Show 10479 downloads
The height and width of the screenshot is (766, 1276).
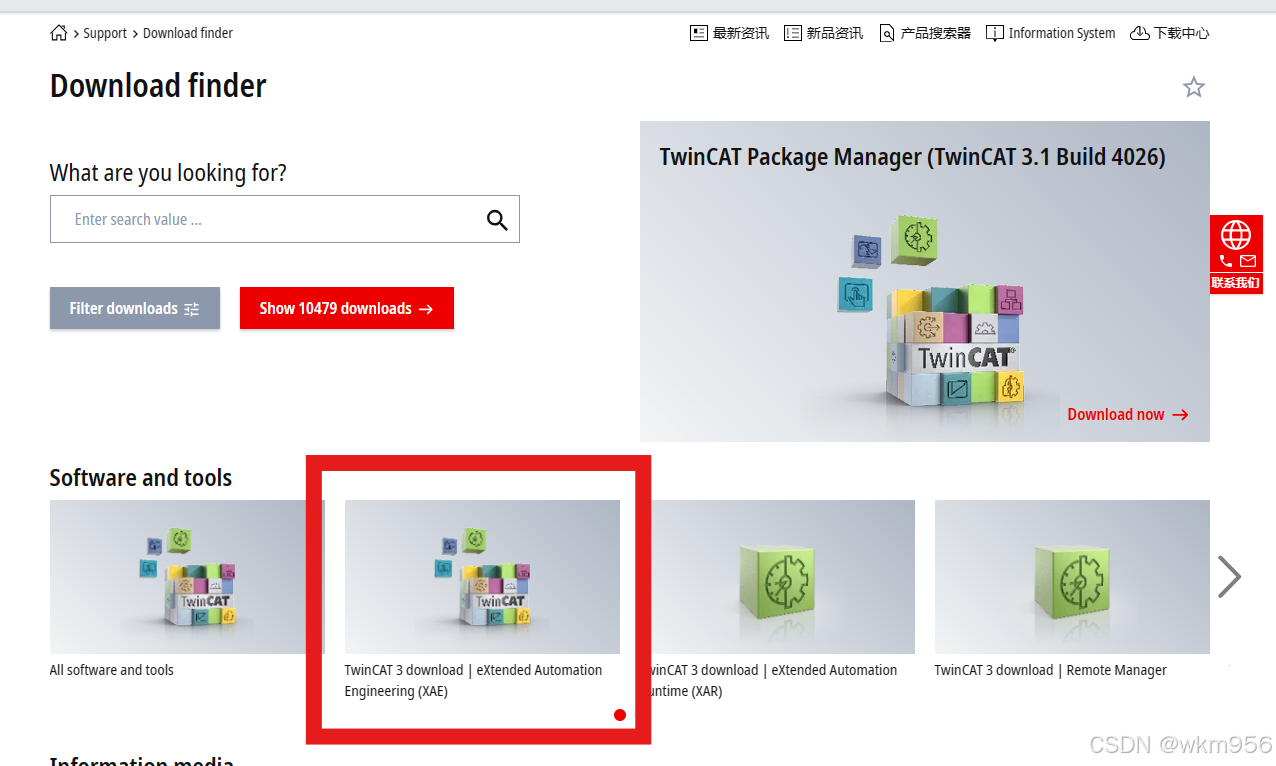coord(347,308)
